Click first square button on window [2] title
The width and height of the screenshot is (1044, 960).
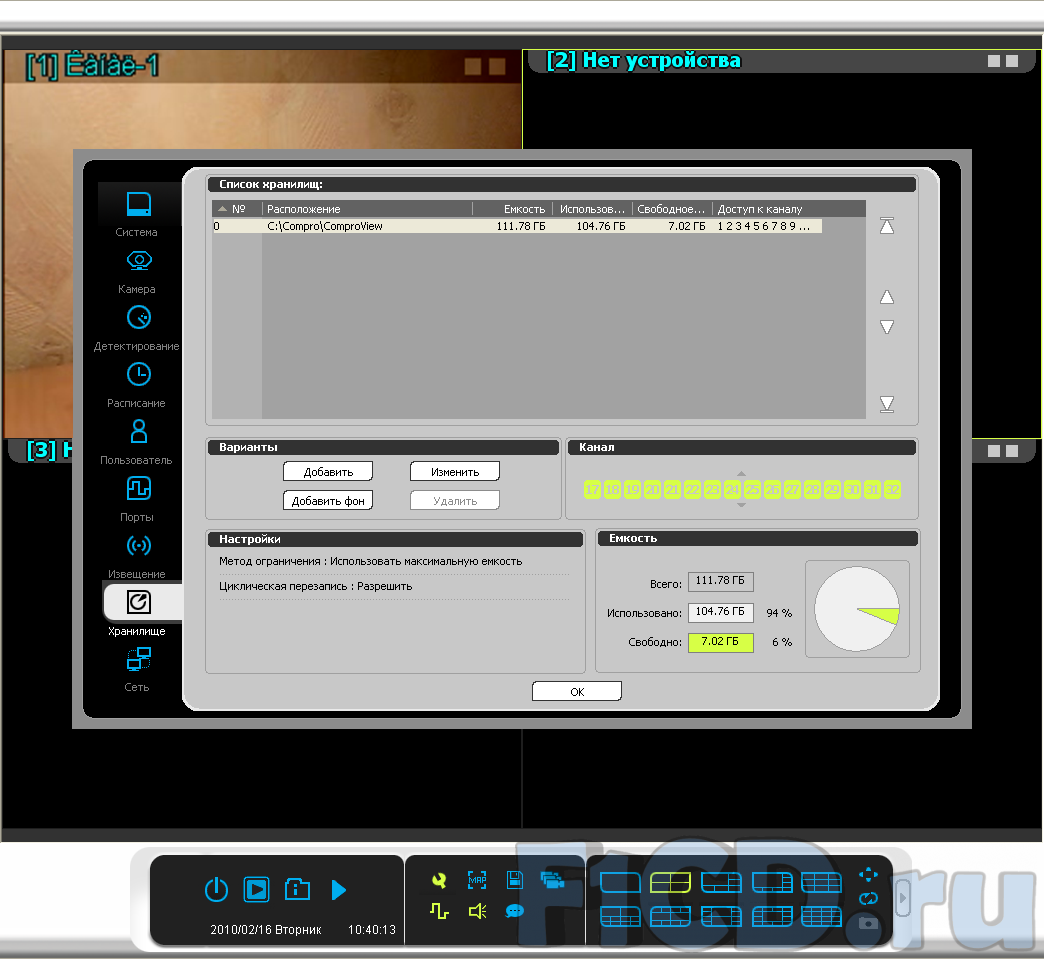point(994,61)
